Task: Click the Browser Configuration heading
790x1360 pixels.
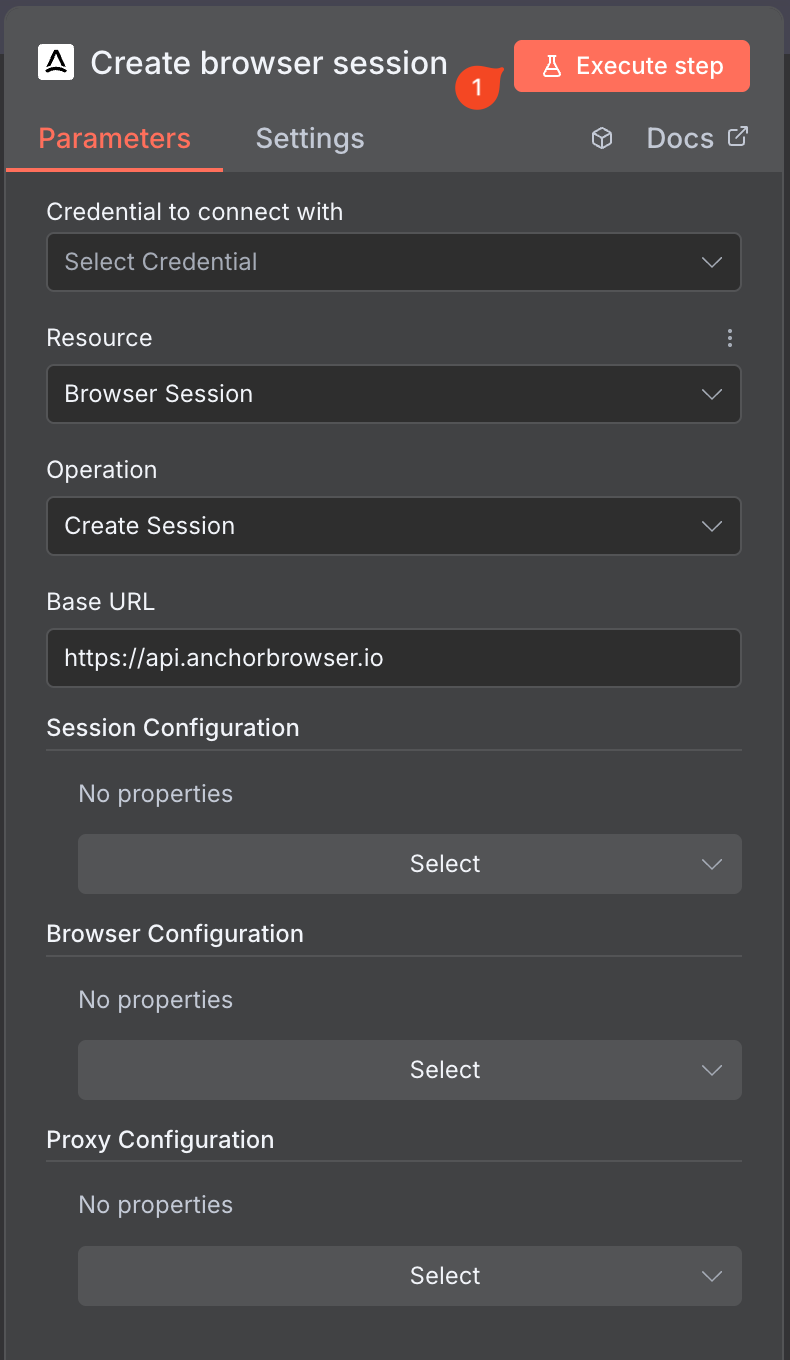Action: point(175,934)
